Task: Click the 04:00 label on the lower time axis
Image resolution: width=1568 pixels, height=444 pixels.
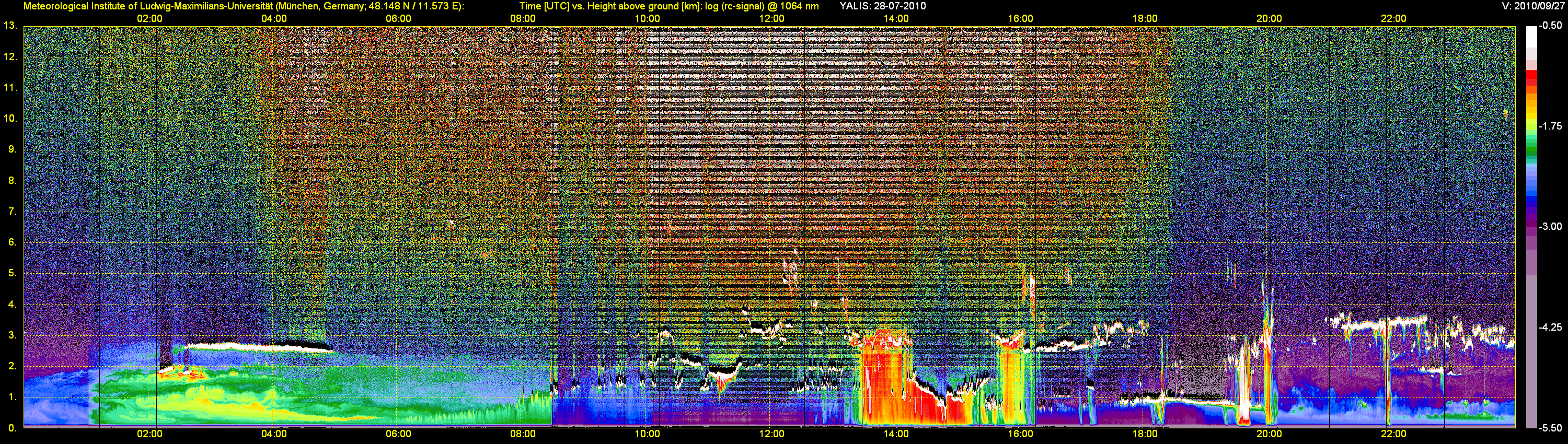Action: (x=274, y=434)
